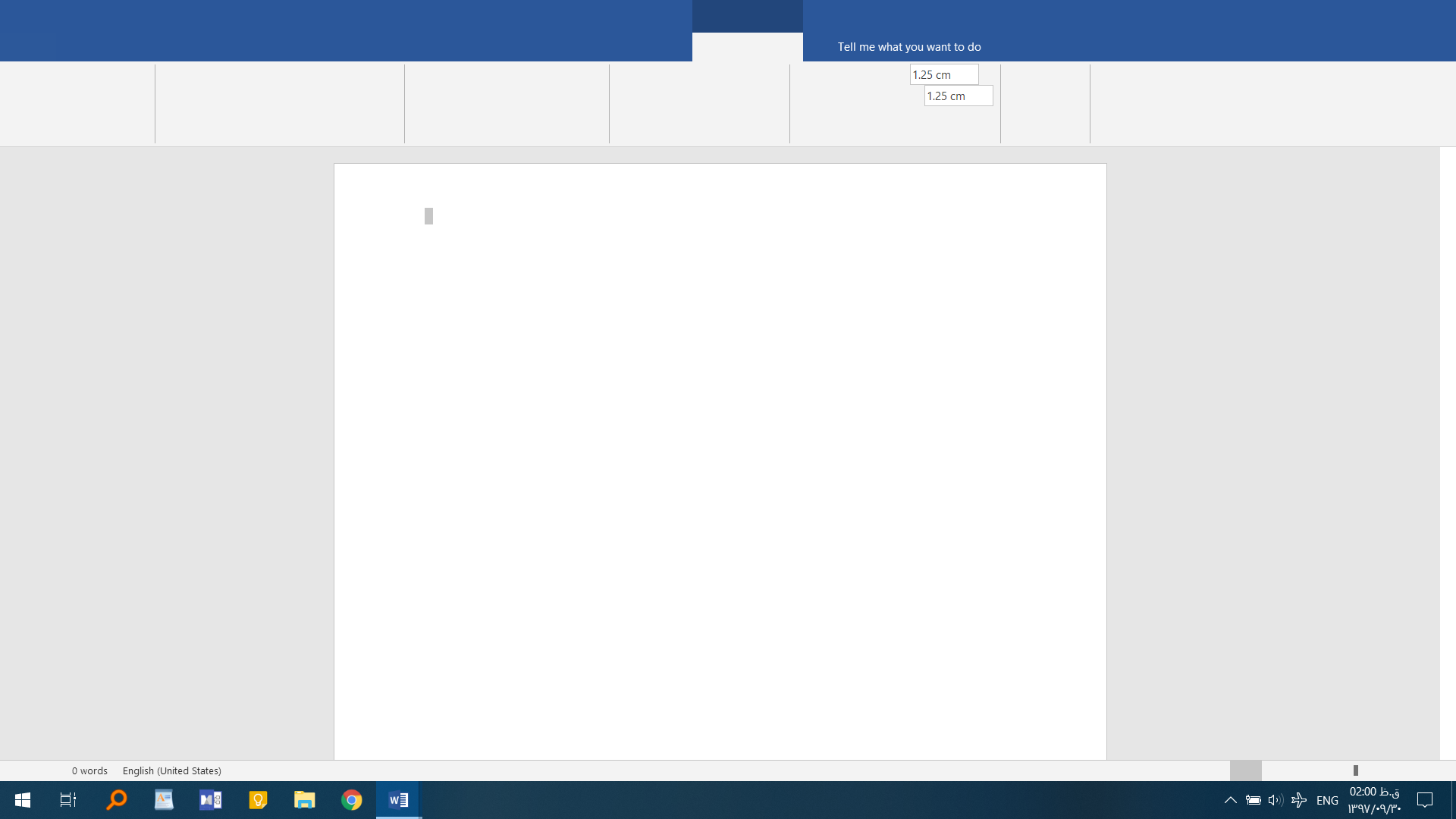Click English (United States) language indicator

pyautogui.click(x=172, y=770)
